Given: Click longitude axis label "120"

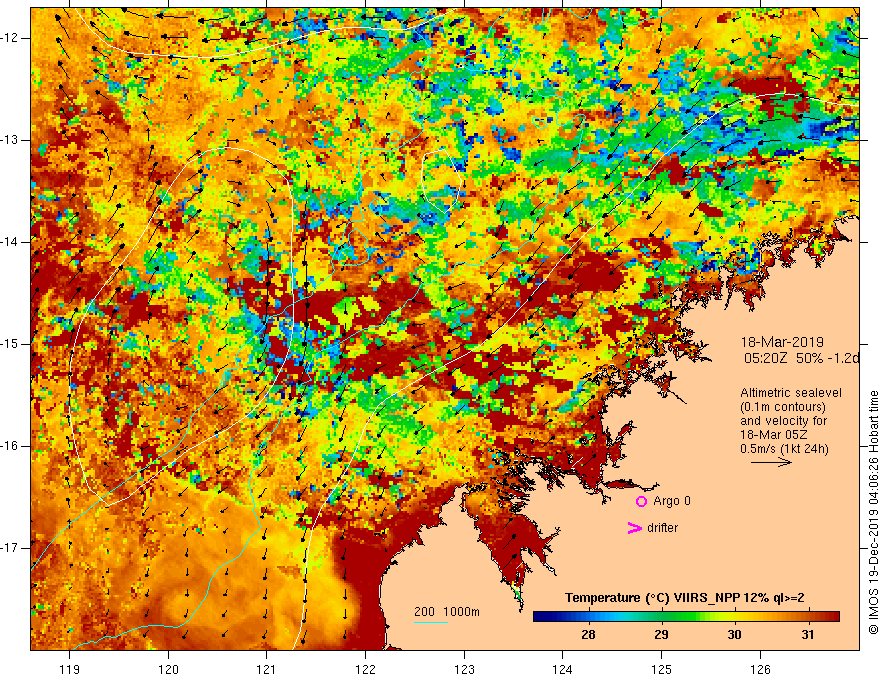Looking at the screenshot, I should click(168, 669).
